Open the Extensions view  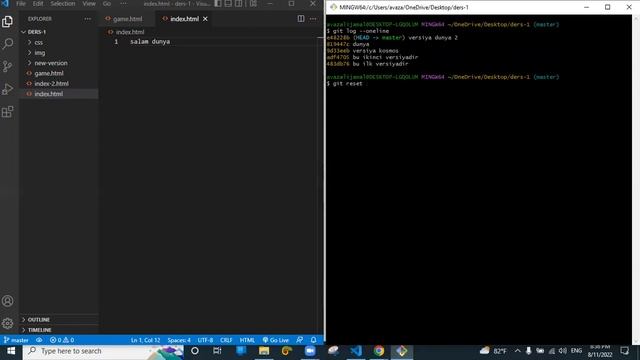7,111
